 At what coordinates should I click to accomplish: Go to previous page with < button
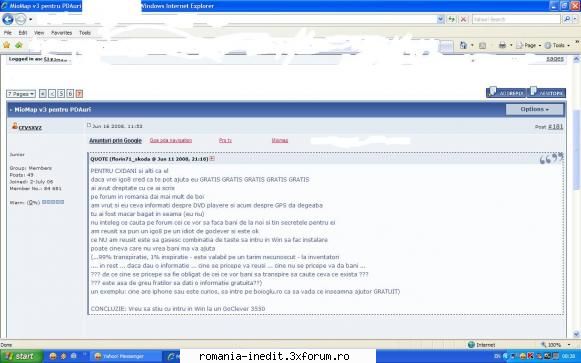pyautogui.click(x=52, y=94)
